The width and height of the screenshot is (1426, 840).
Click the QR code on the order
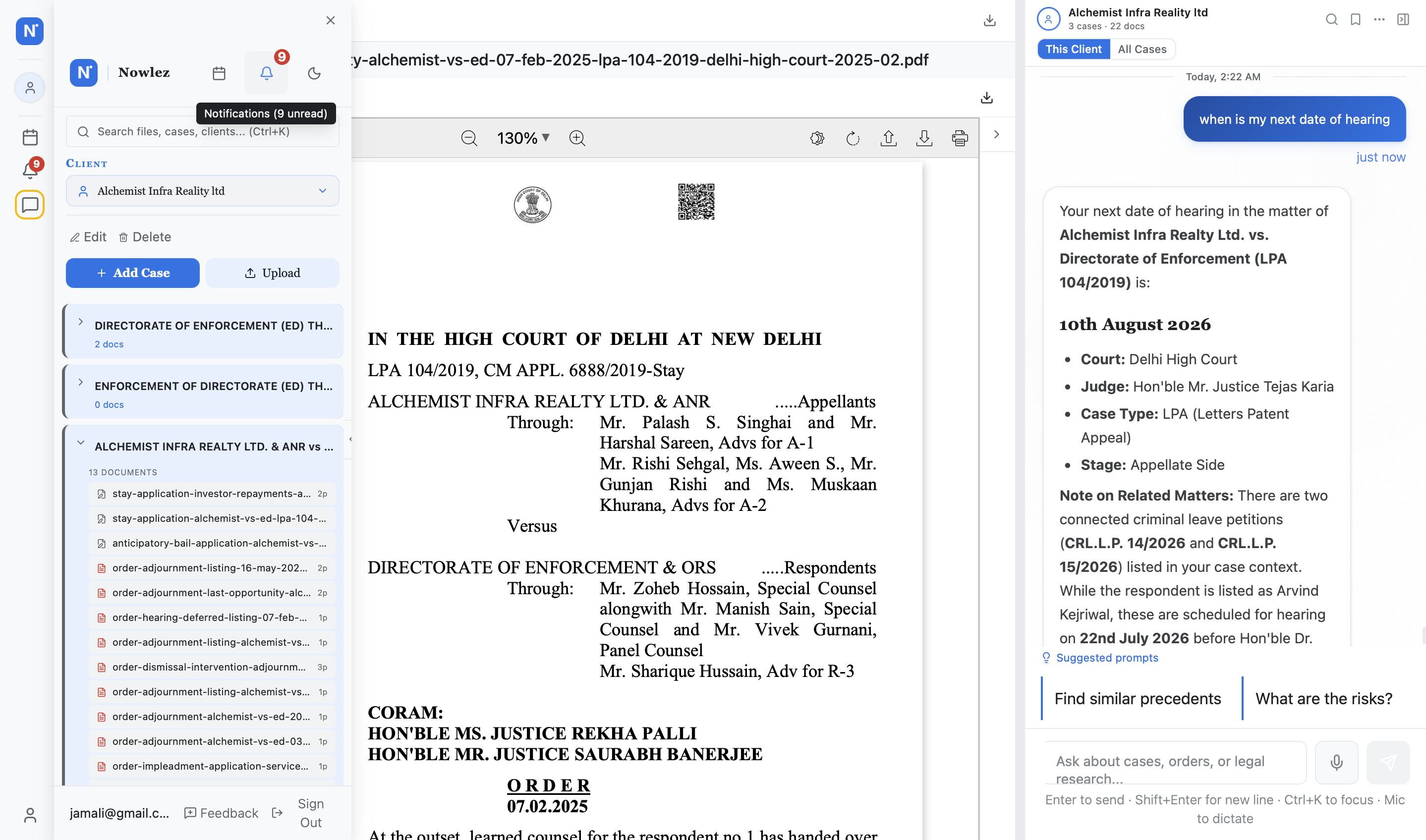pyautogui.click(x=696, y=202)
